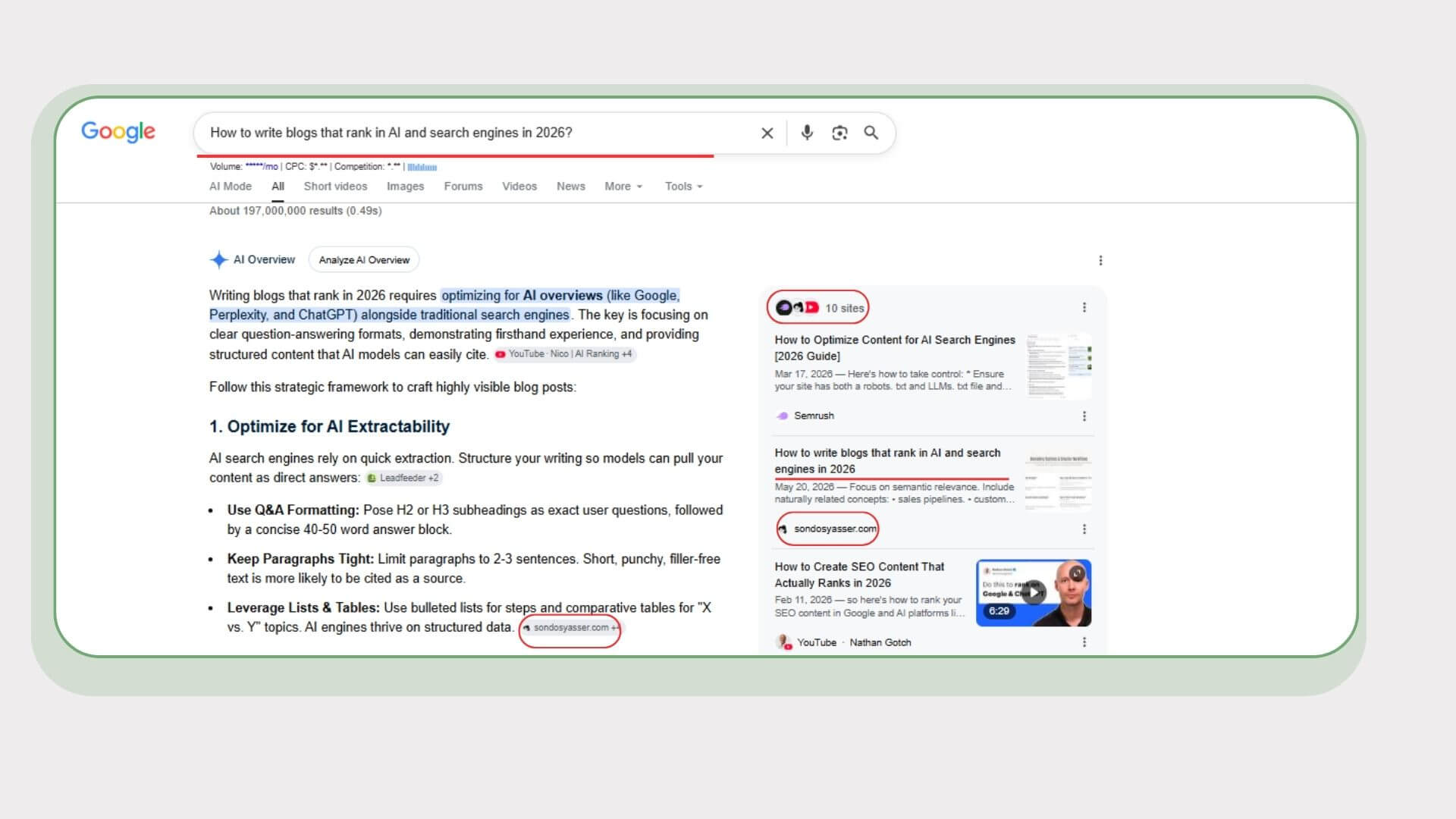Open the News tab
1456x819 pixels.
(570, 187)
